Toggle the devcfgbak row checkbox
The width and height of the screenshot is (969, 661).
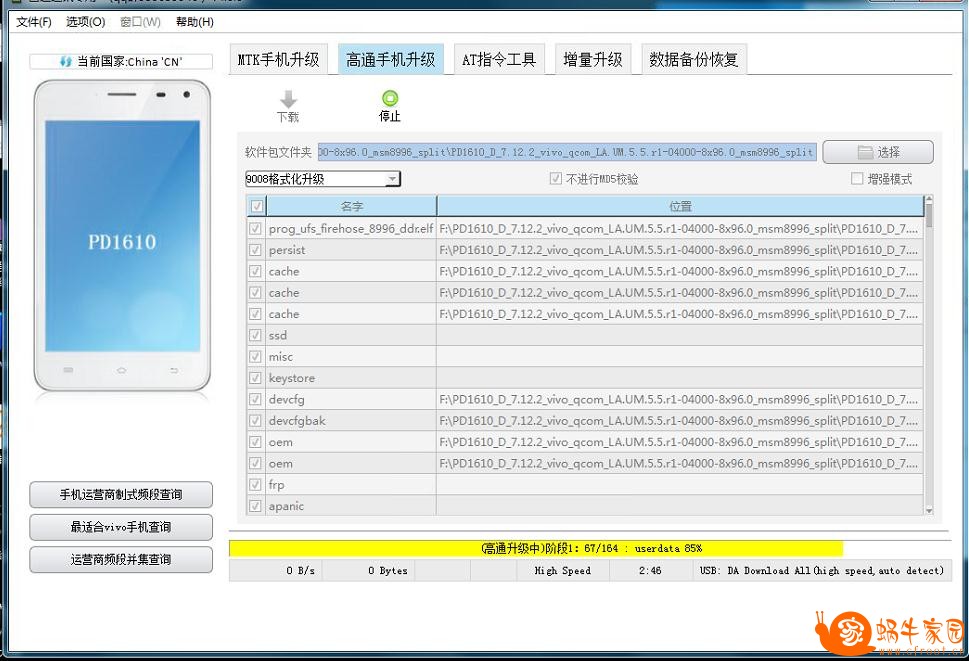(255, 421)
